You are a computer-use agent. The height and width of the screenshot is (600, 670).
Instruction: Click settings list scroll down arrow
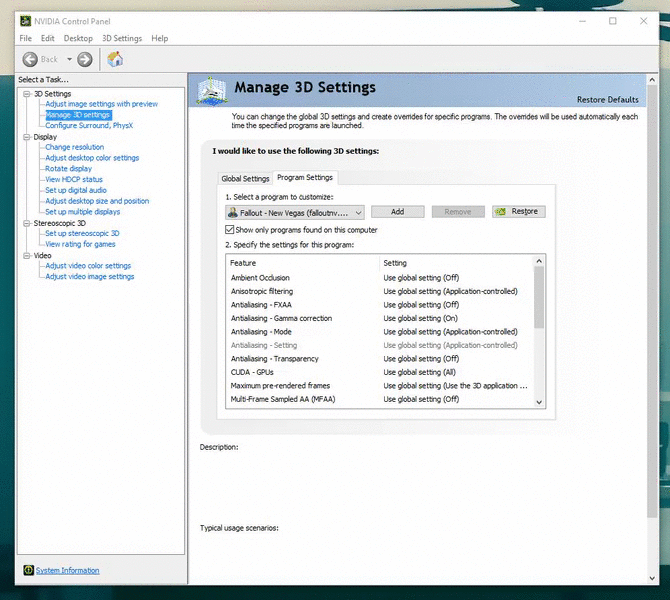539,402
